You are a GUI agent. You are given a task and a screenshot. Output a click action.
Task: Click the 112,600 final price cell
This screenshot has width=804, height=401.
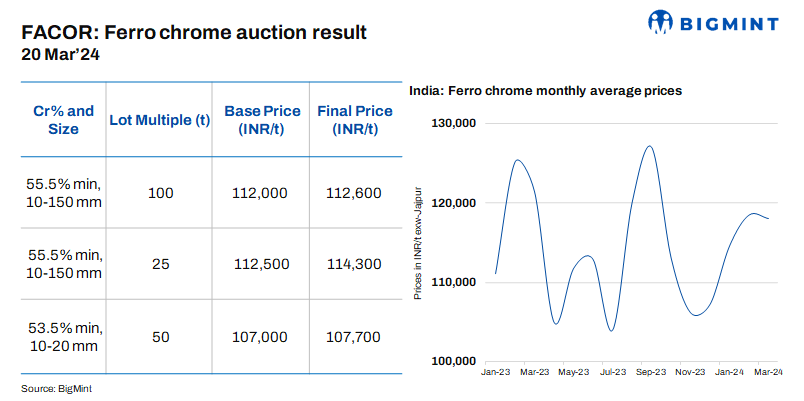point(354,193)
